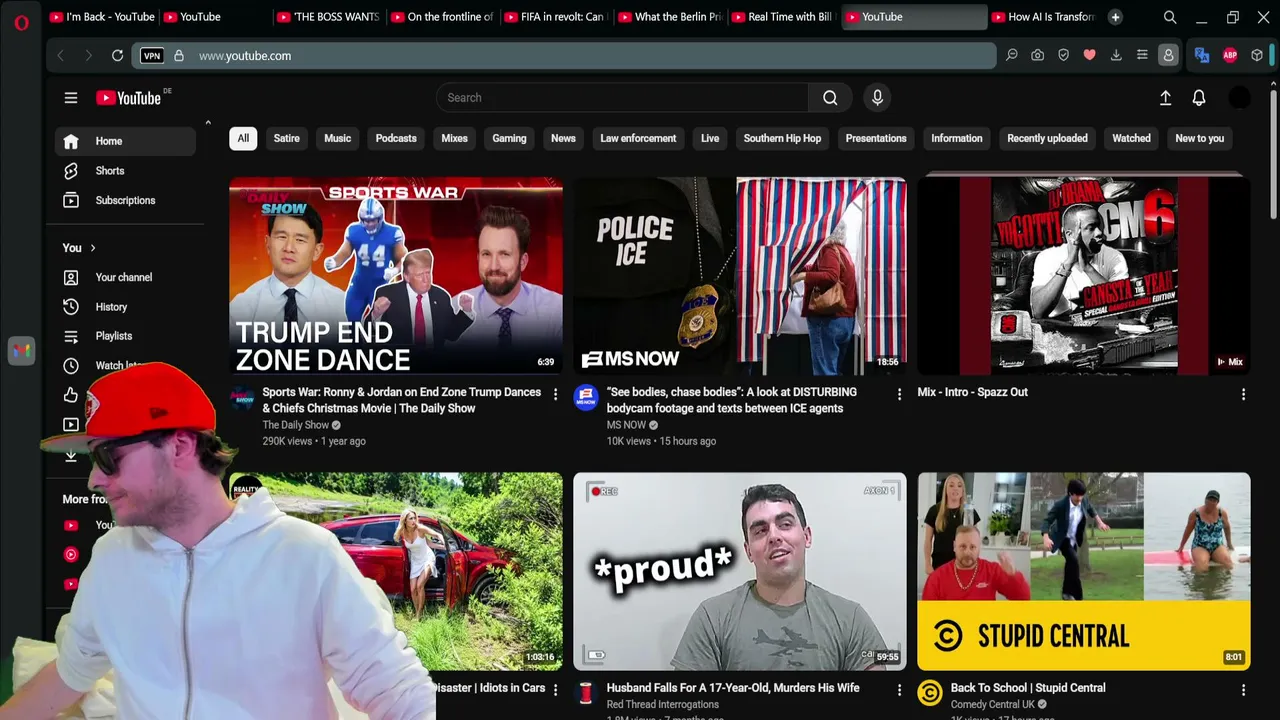The image size is (1280, 720).
Task: Open the browser downloads icon
Action: pos(1116,56)
